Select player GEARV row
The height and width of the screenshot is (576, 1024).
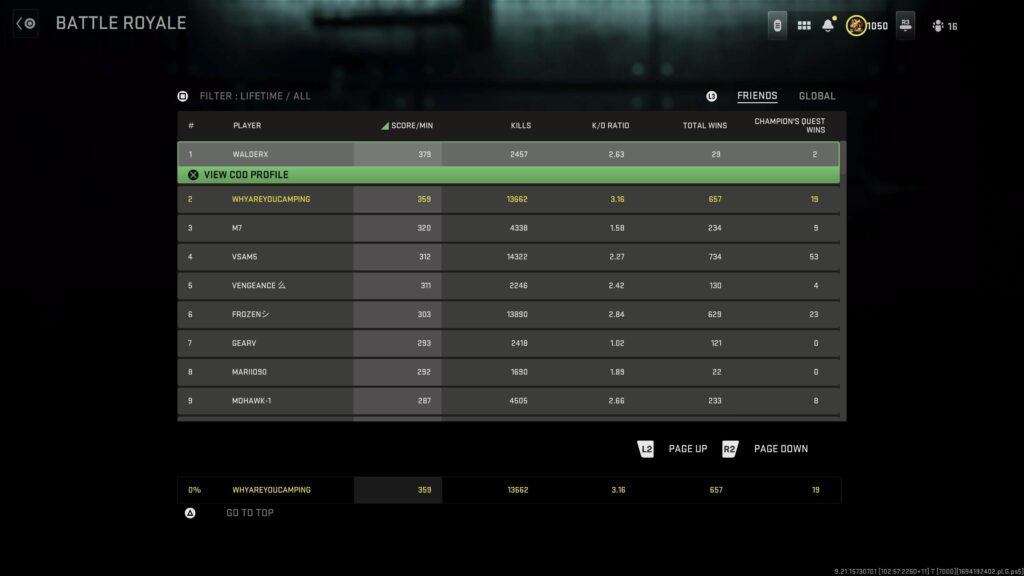coord(508,343)
